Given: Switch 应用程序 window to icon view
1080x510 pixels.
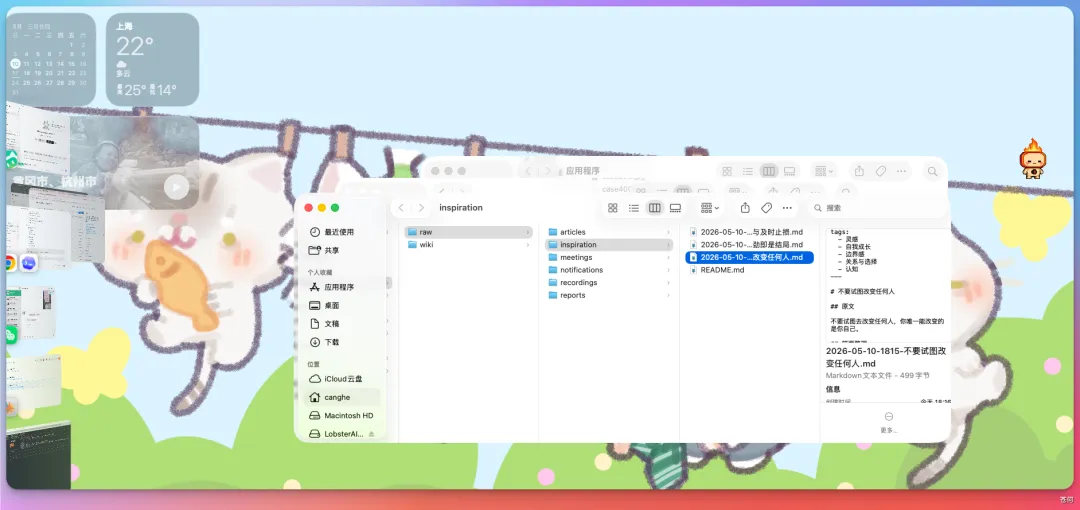Looking at the screenshot, I should pos(727,171).
